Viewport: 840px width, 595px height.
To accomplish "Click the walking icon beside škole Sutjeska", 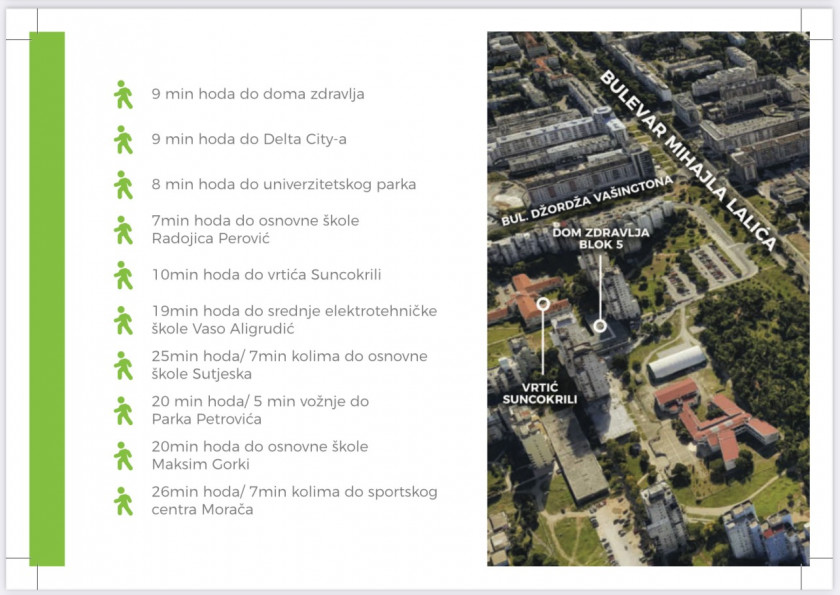I will coord(123,365).
